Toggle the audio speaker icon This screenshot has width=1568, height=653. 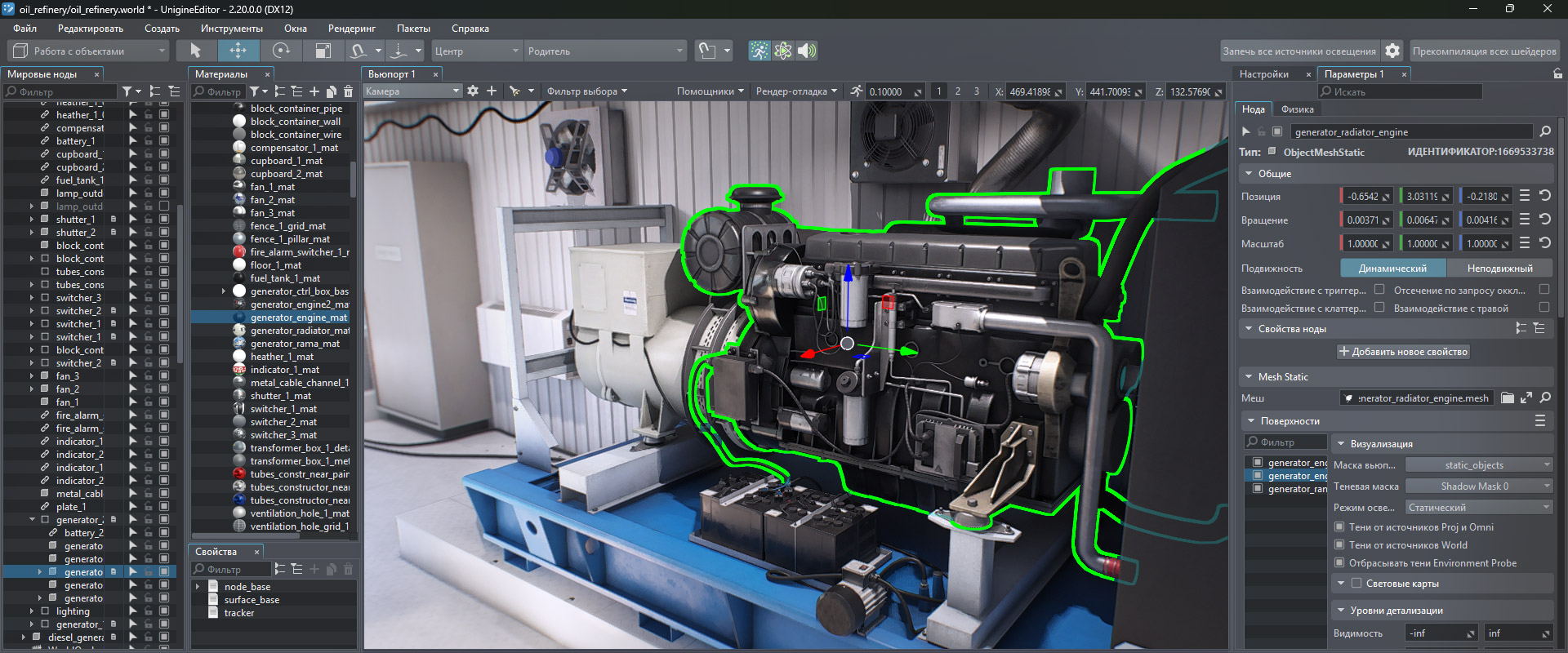(x=807, y=51)
